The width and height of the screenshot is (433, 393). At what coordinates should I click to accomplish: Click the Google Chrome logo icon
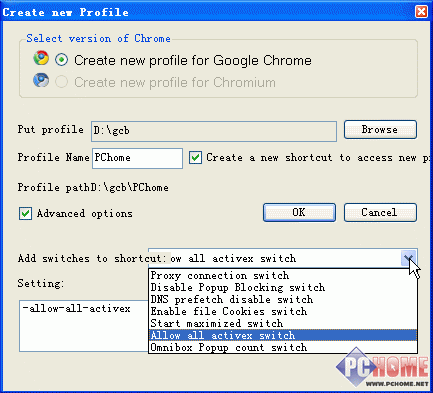coord(41,58)
